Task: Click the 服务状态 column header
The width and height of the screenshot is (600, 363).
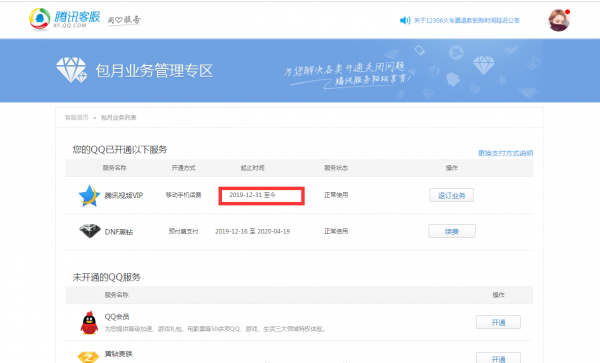Action: (336, 168)
